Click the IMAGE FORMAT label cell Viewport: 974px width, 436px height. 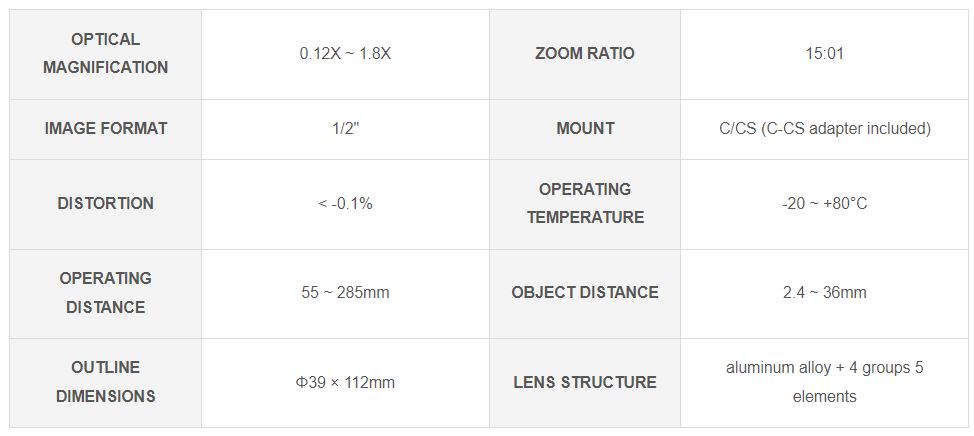click(x=106, y=129)
